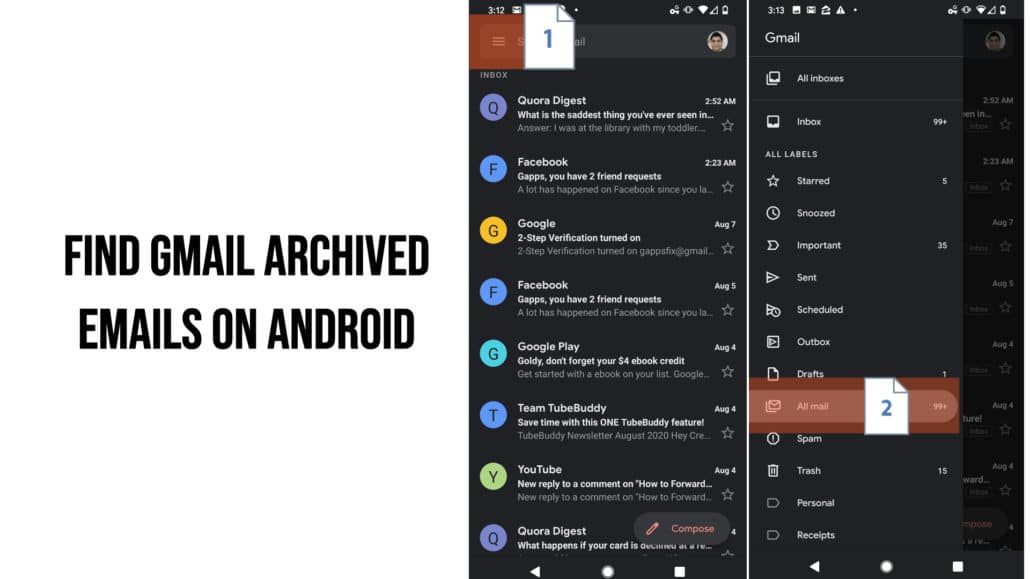Open All mail to find archived emails

pyautogui.click(x=854, y=406)
